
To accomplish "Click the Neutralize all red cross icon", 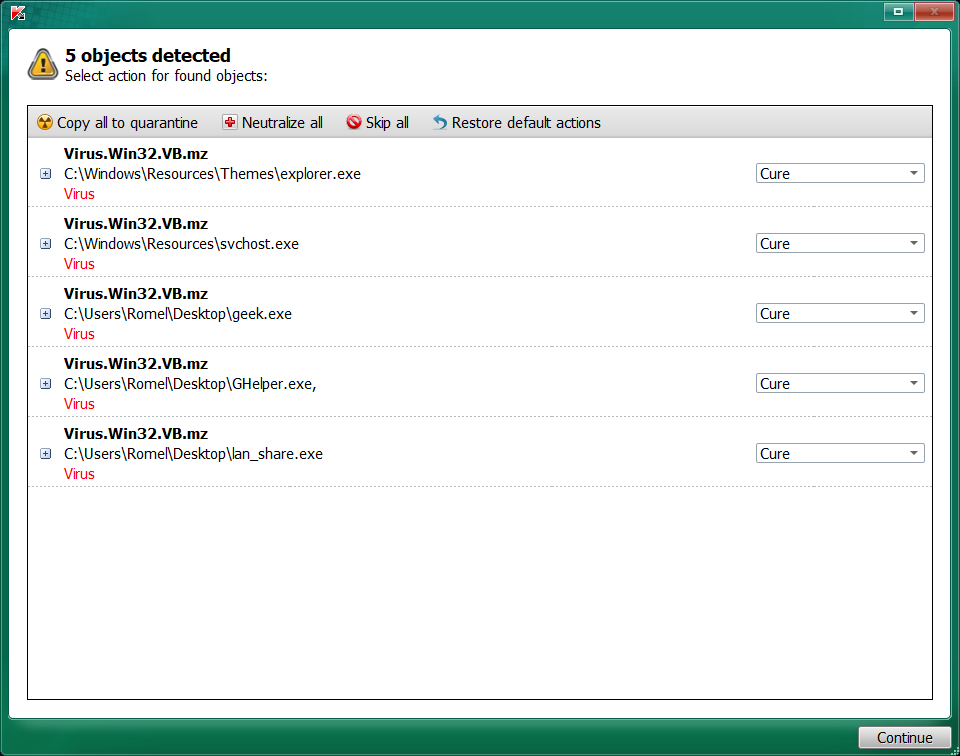I will [230, 122].
